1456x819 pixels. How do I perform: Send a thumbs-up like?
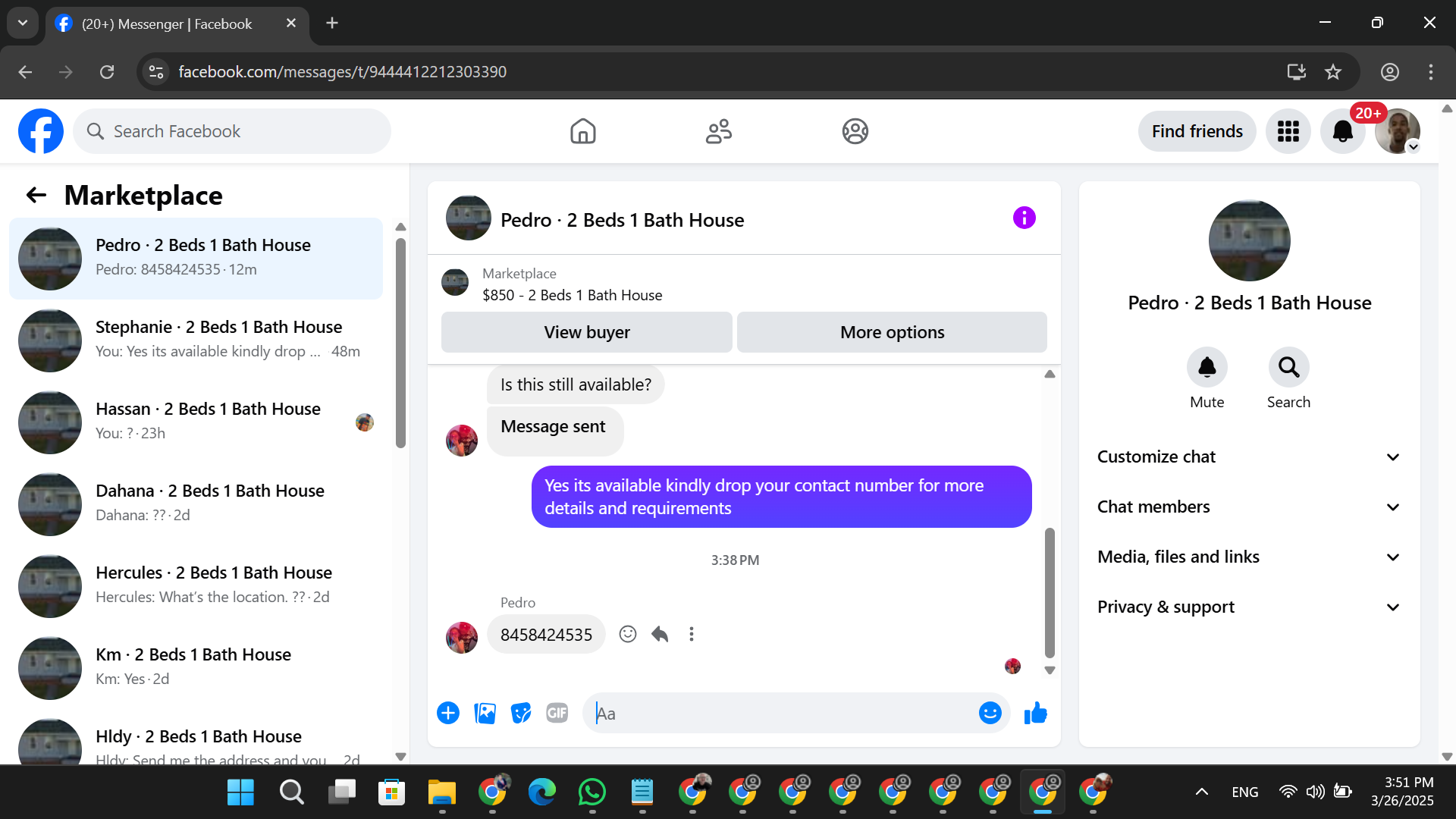[1035, 713]
